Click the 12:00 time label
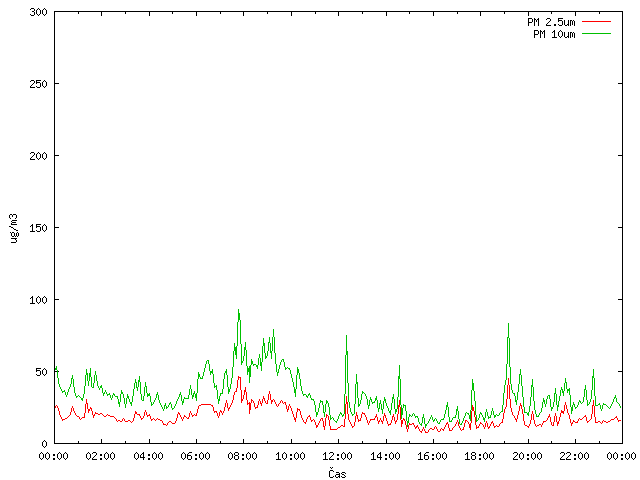 (x=337, y=456)
